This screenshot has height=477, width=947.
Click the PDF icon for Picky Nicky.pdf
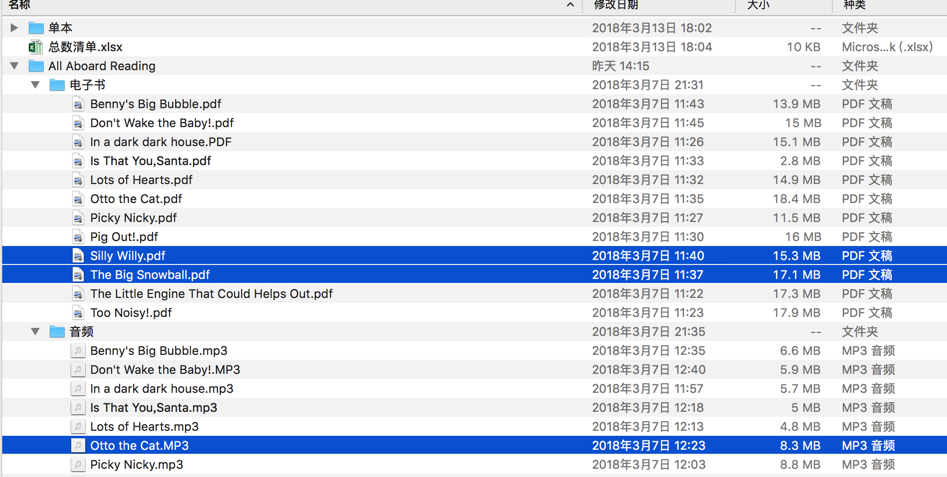coord(78,218)
